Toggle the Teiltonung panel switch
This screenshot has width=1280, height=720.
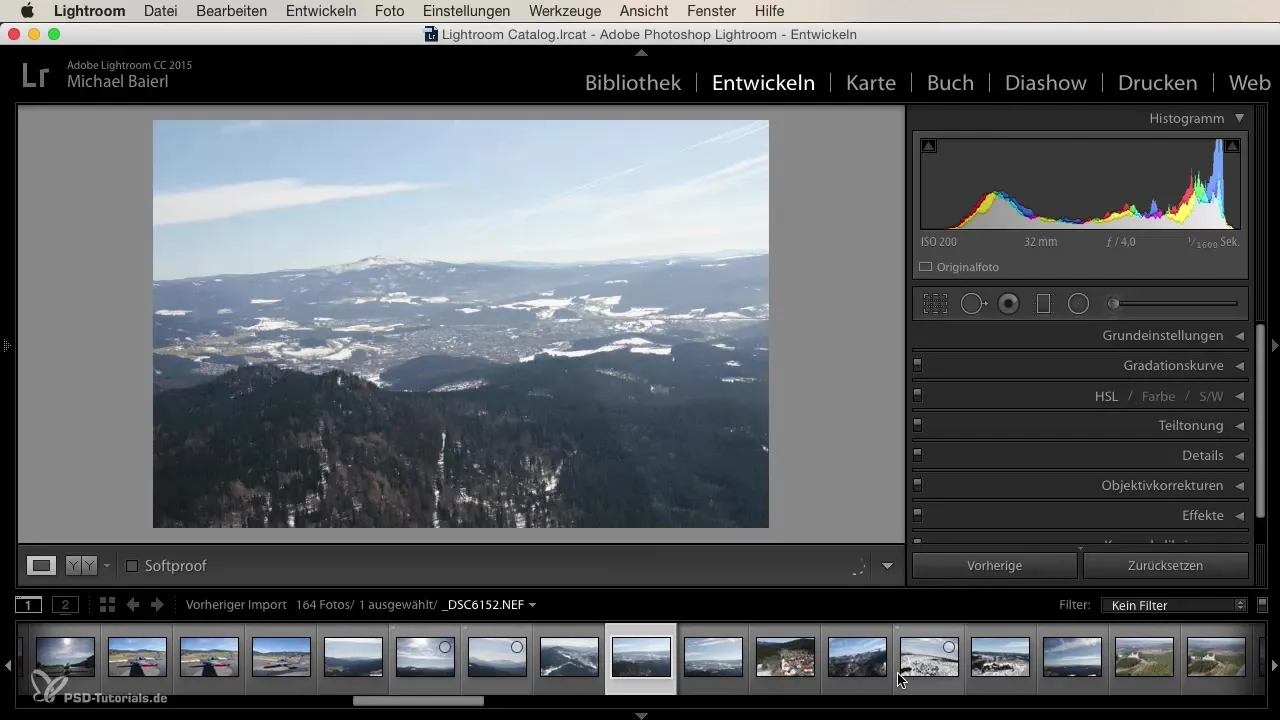917,426
